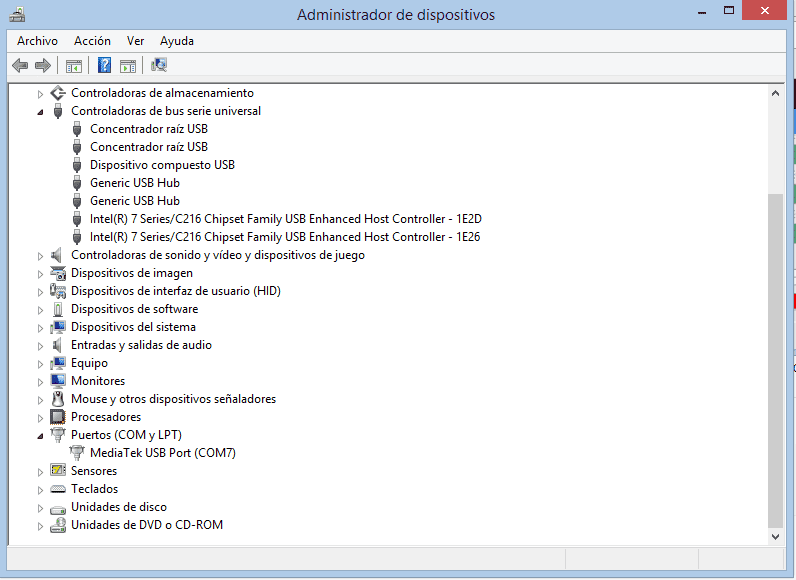Minimize the Administrador de dispositivos window

pyautogui.click(x=702, y=12)
